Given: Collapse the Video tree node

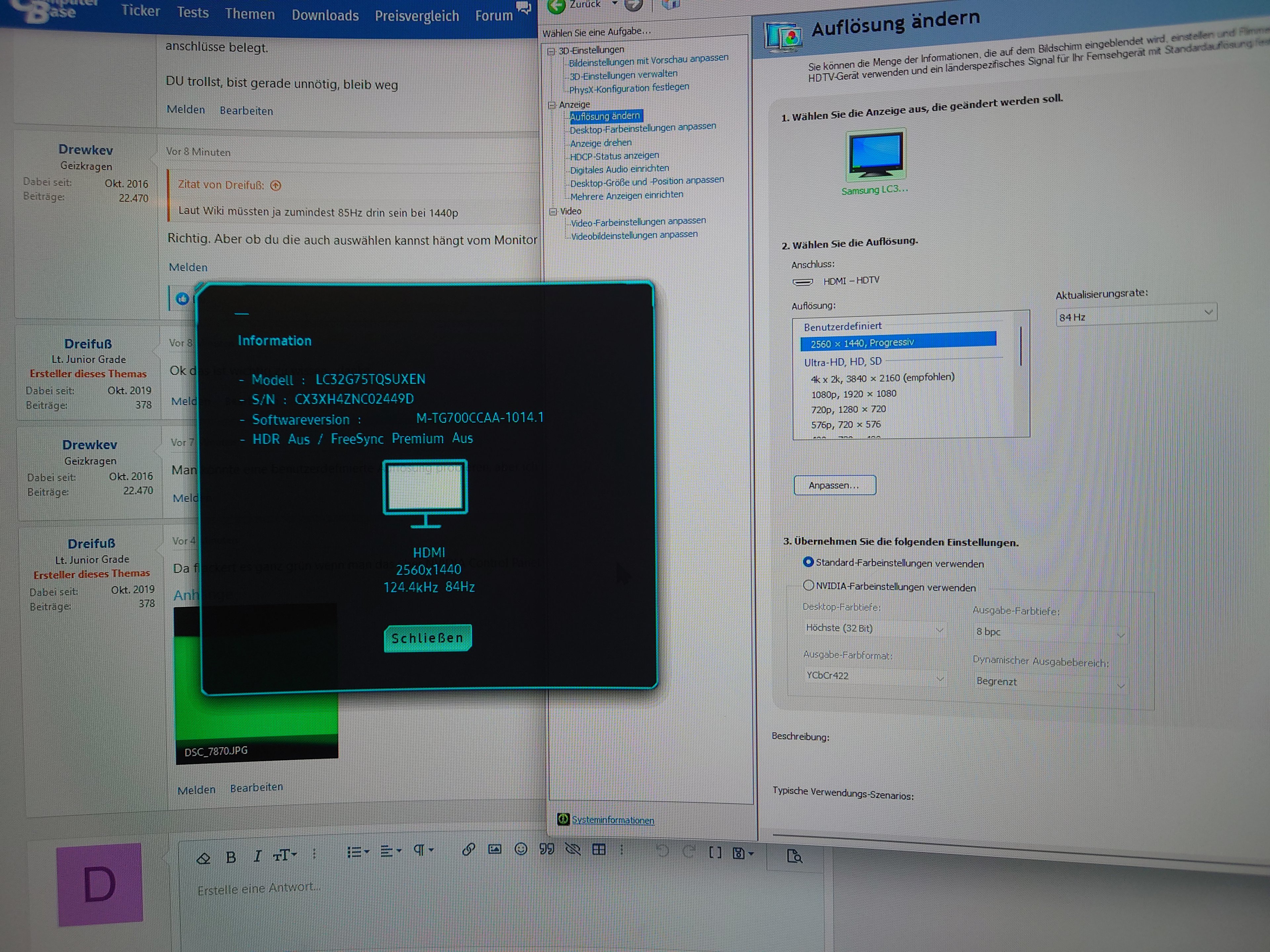Looking at the screenshot, I should click(x=553, y=212).
